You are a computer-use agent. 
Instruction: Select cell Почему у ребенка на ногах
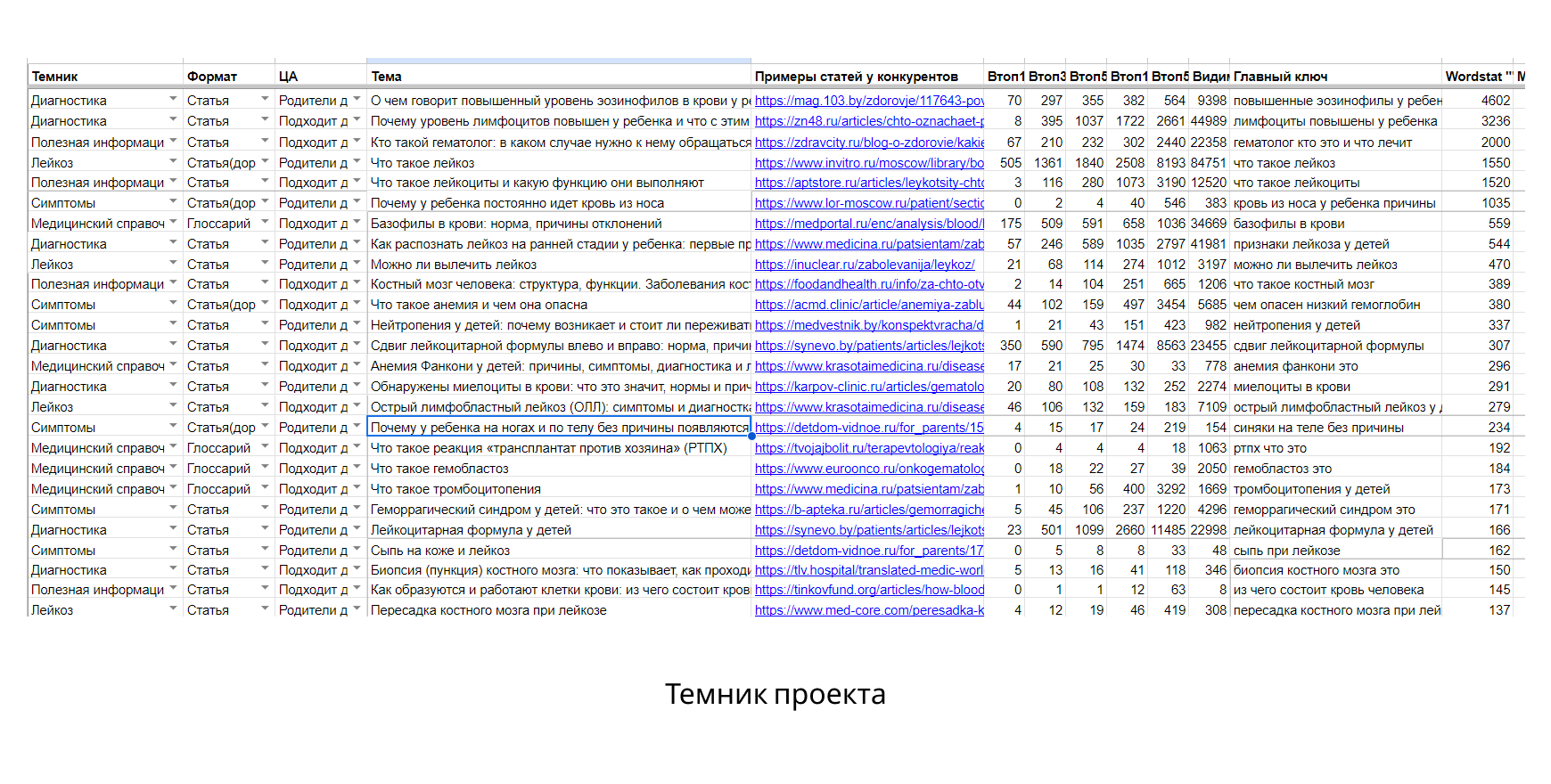559,428
